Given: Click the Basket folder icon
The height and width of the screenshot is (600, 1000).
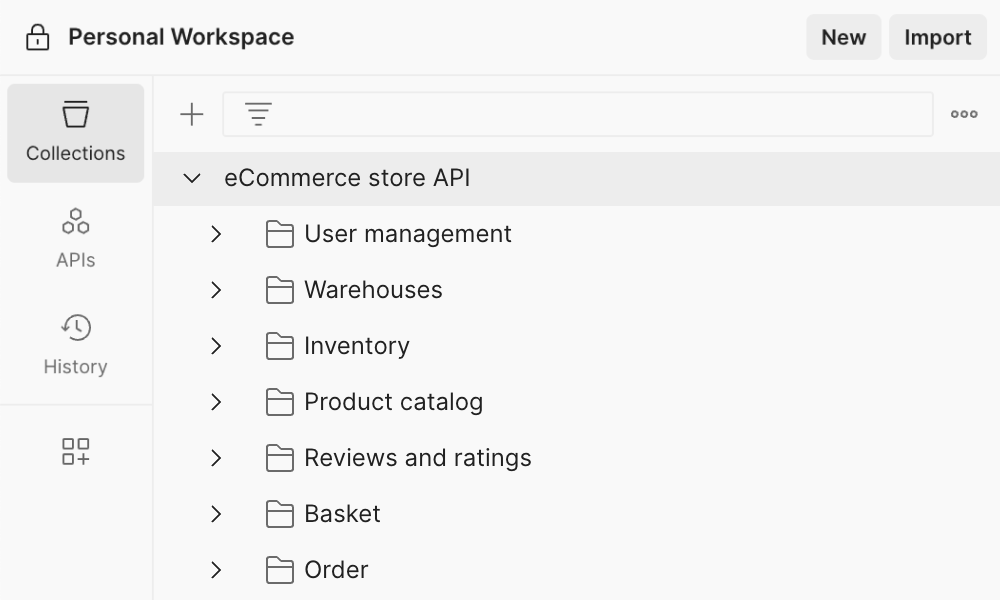Looking at the screenshot, I should 280,514.
